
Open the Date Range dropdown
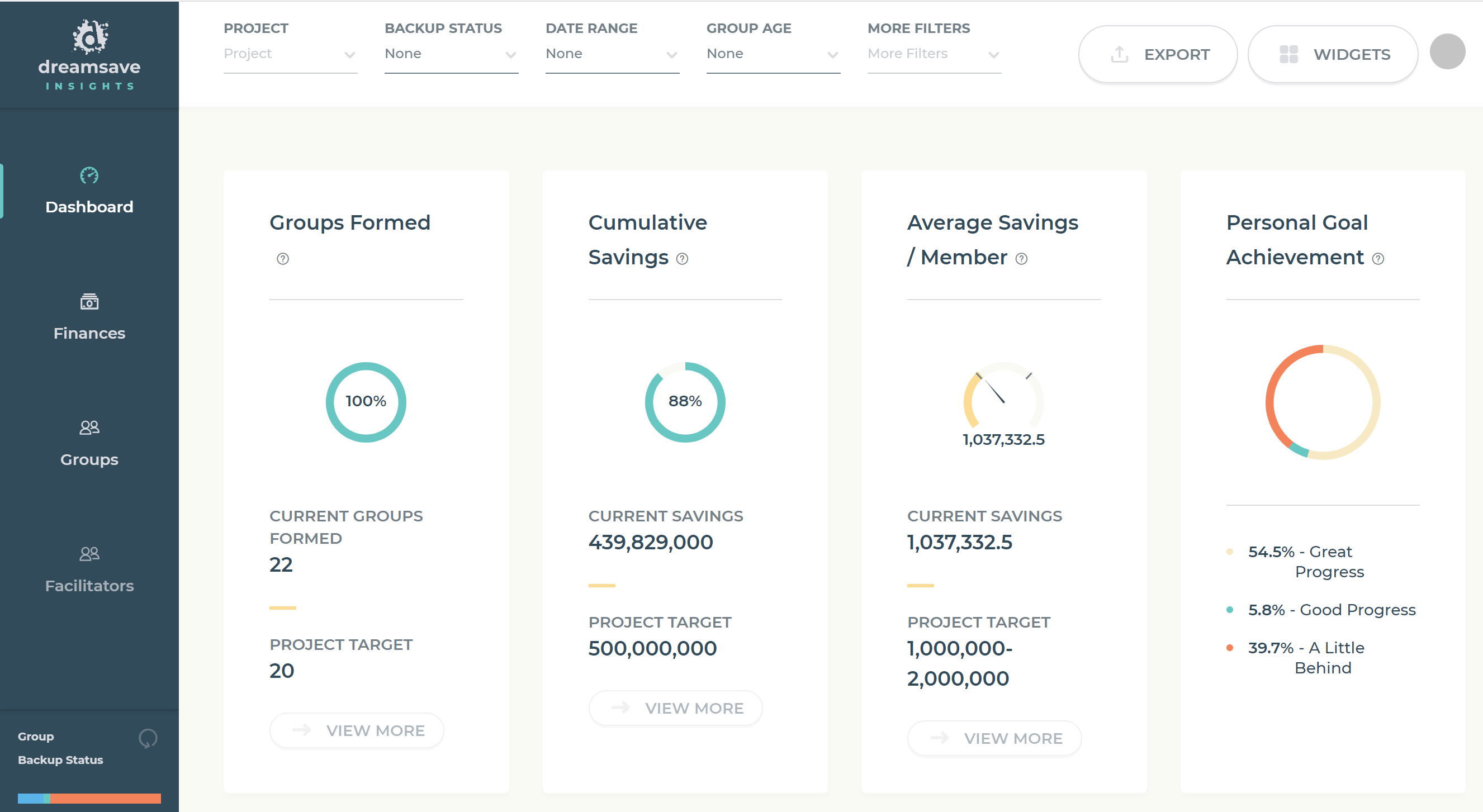(612, 54)
